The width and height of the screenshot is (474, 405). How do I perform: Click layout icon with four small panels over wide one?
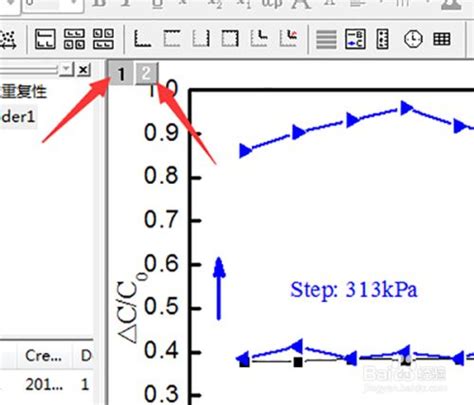click(x=103, y=39)
